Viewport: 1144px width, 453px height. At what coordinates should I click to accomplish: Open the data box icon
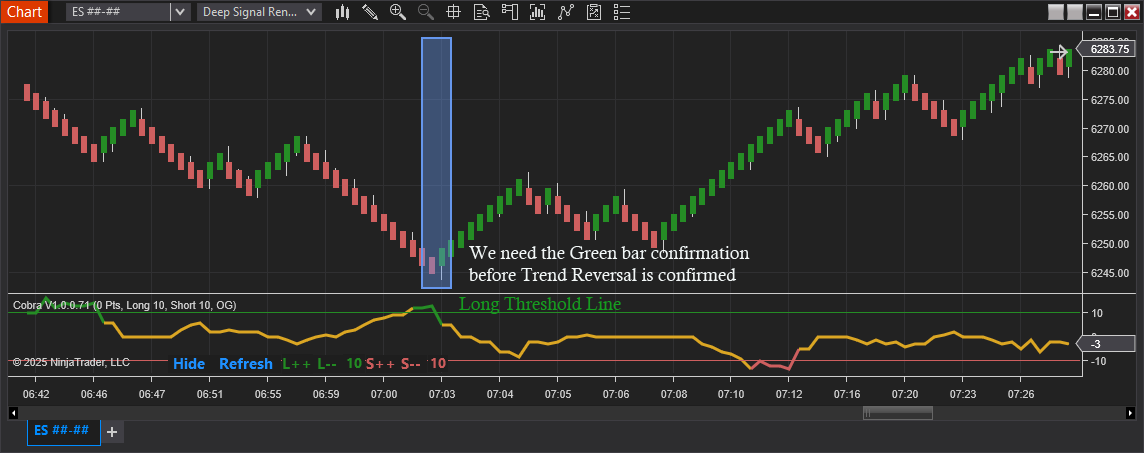pyautogui.click(x=481, y=12)
